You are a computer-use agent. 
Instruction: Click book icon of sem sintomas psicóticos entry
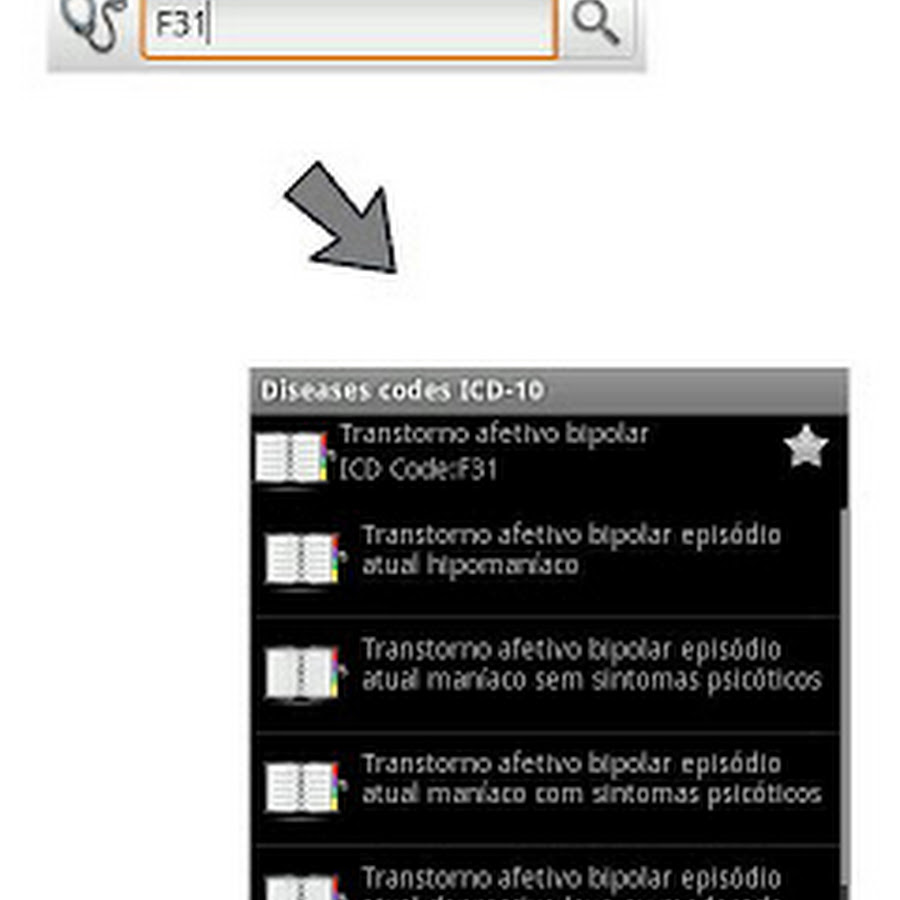click(x=304, y=673)
